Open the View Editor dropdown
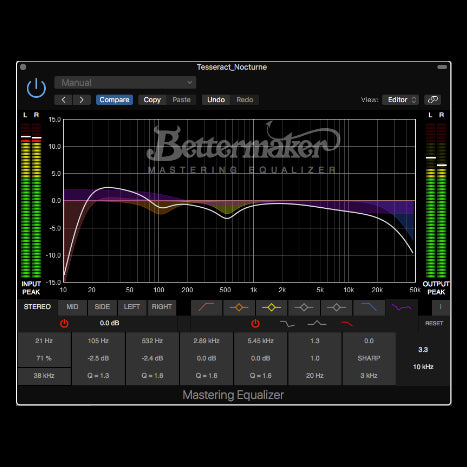 click(x=400, y=100)
